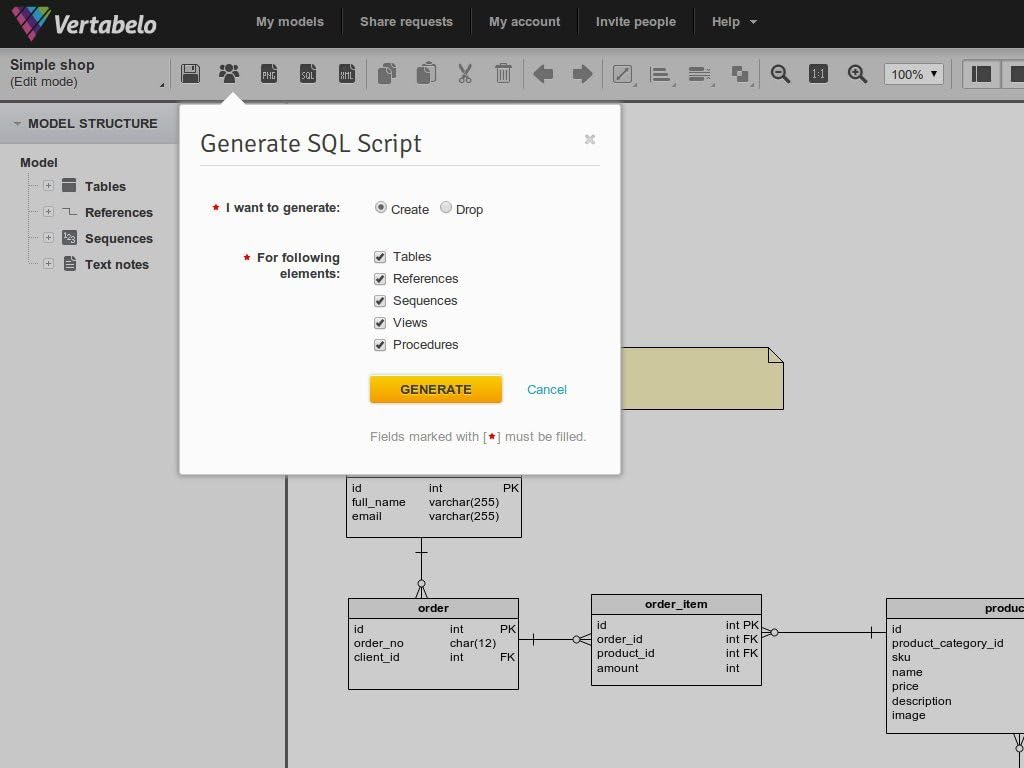Uncheck the Procedures checkbox
1024x768 pixels.
(x=379, y=345)
